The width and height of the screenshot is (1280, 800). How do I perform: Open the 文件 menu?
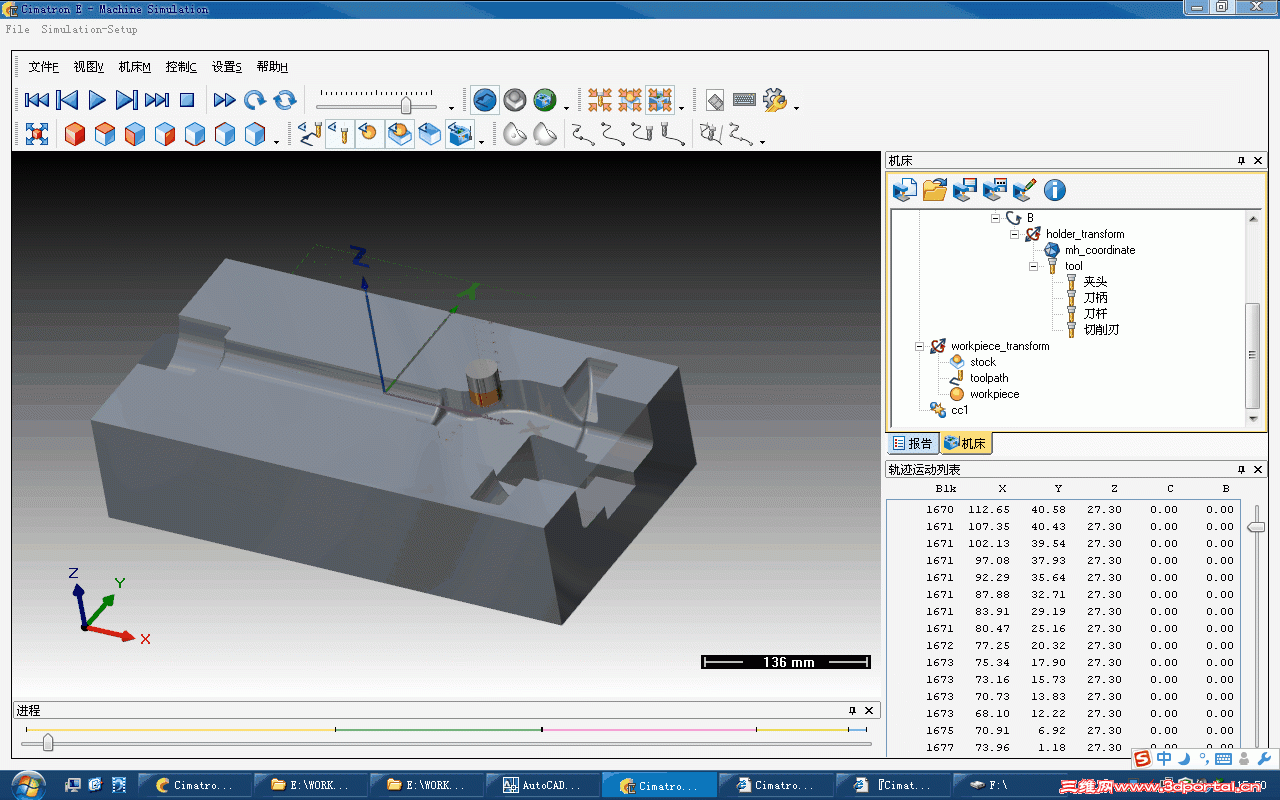tap(44, 67)
